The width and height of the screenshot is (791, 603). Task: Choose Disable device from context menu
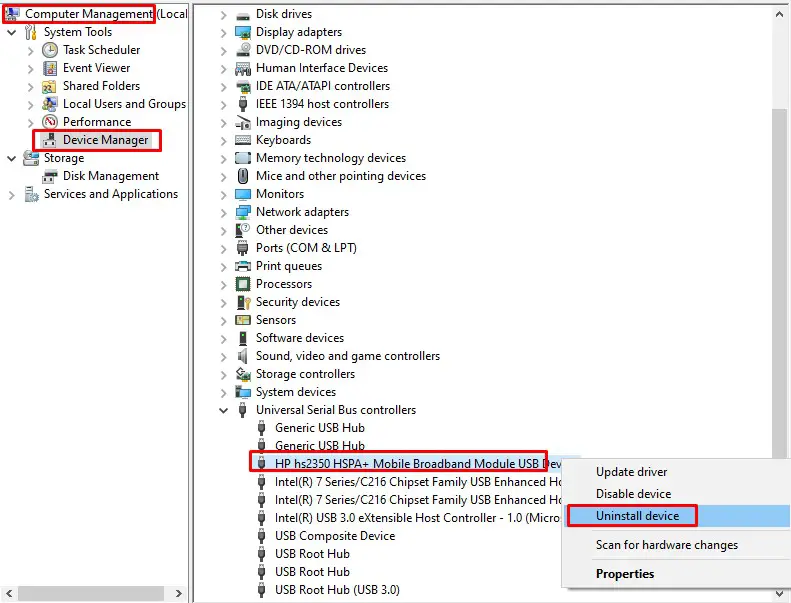pyautogui.click(x=675, y=494)
